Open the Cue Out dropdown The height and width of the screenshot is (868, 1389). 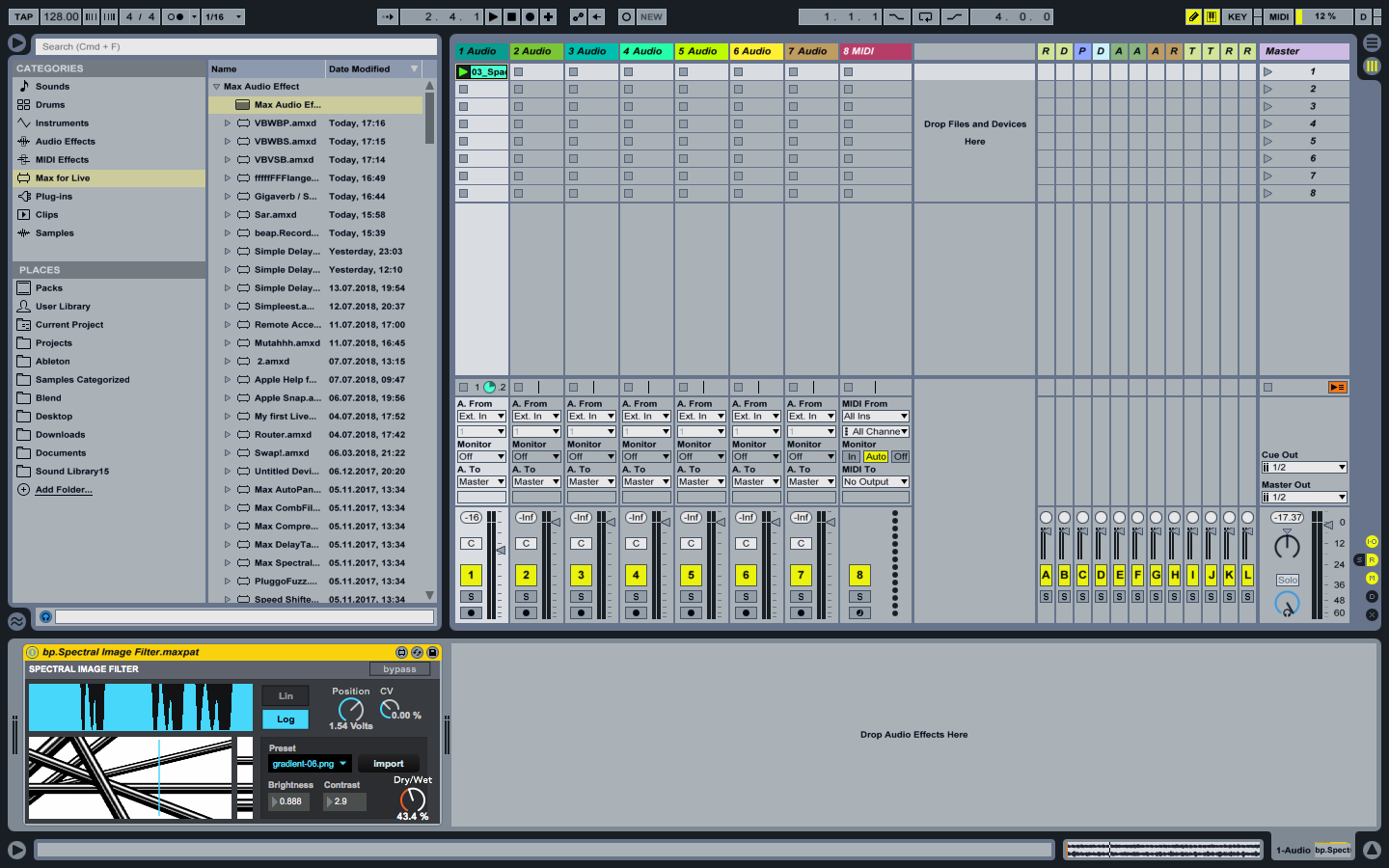tap(1303, 467)
